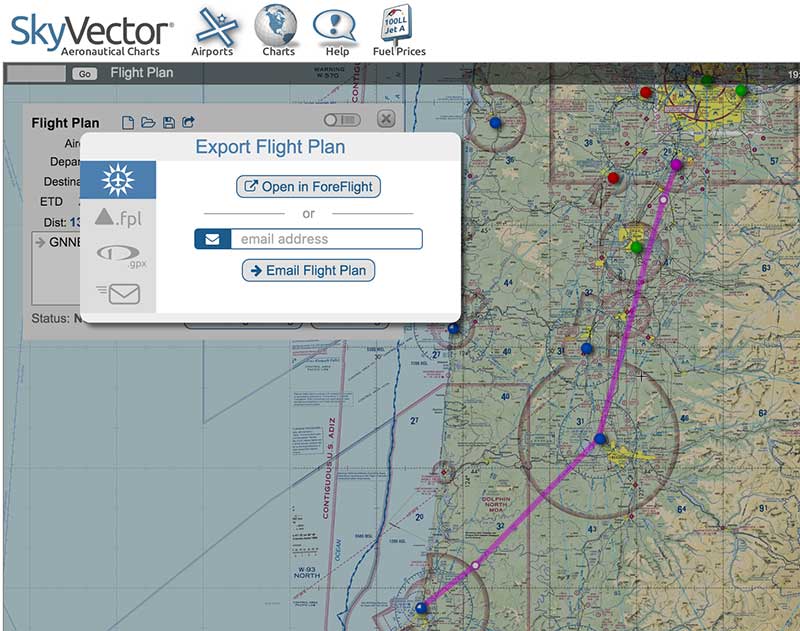Open the Flight Plan toolbar link

pyautogui.click(x=142, y=73)
